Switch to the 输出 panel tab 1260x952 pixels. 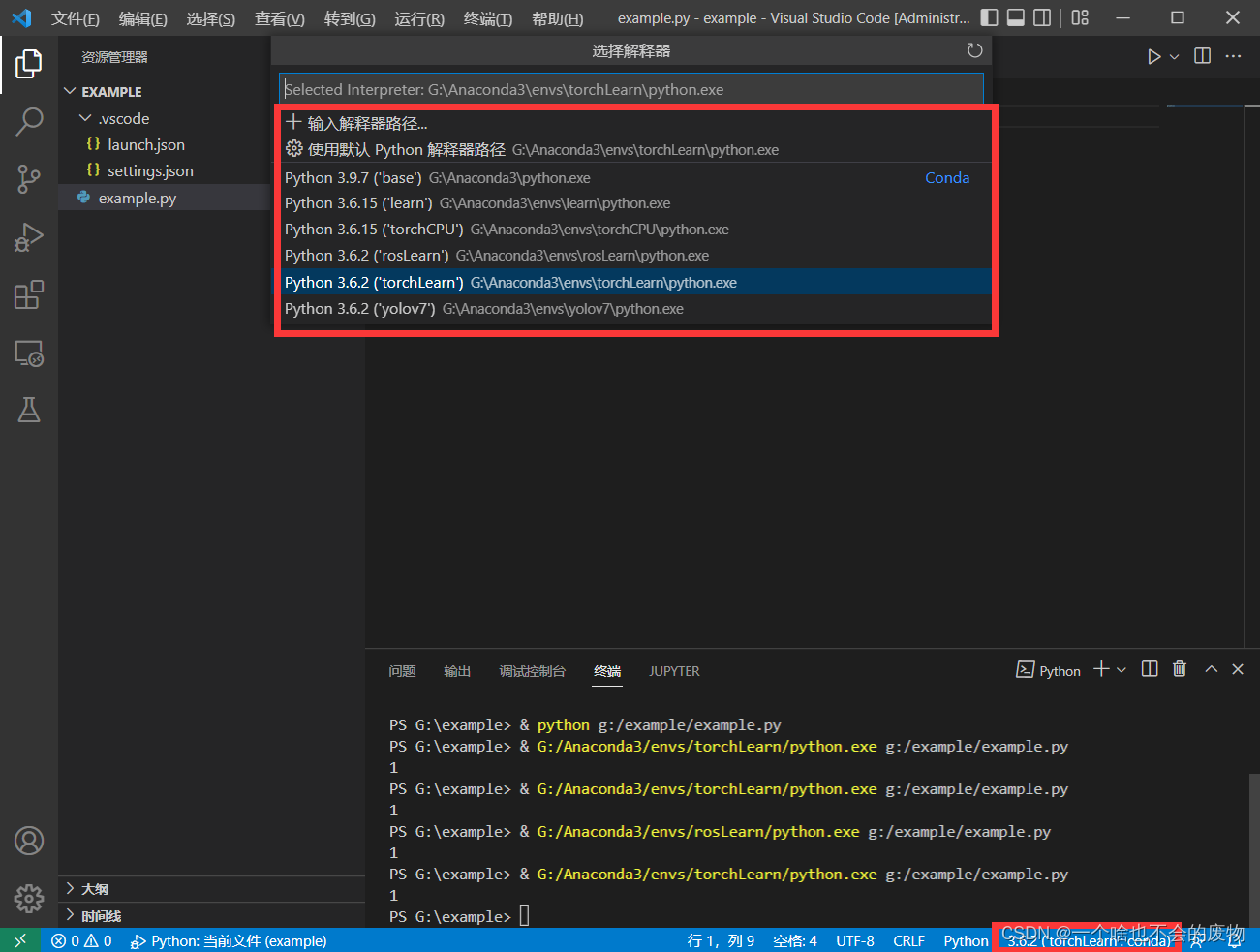tap(457, 671)
